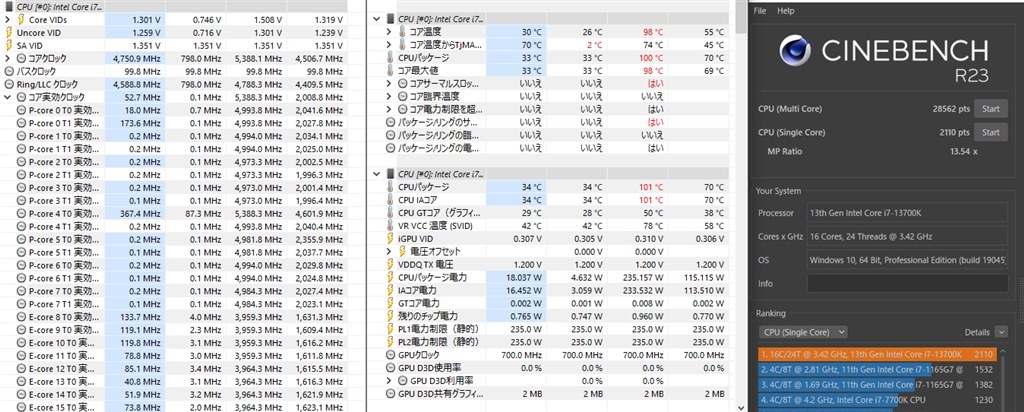Click the 235.157 W maximum package power
The image size is (1024, 412).
pos(642,277)
